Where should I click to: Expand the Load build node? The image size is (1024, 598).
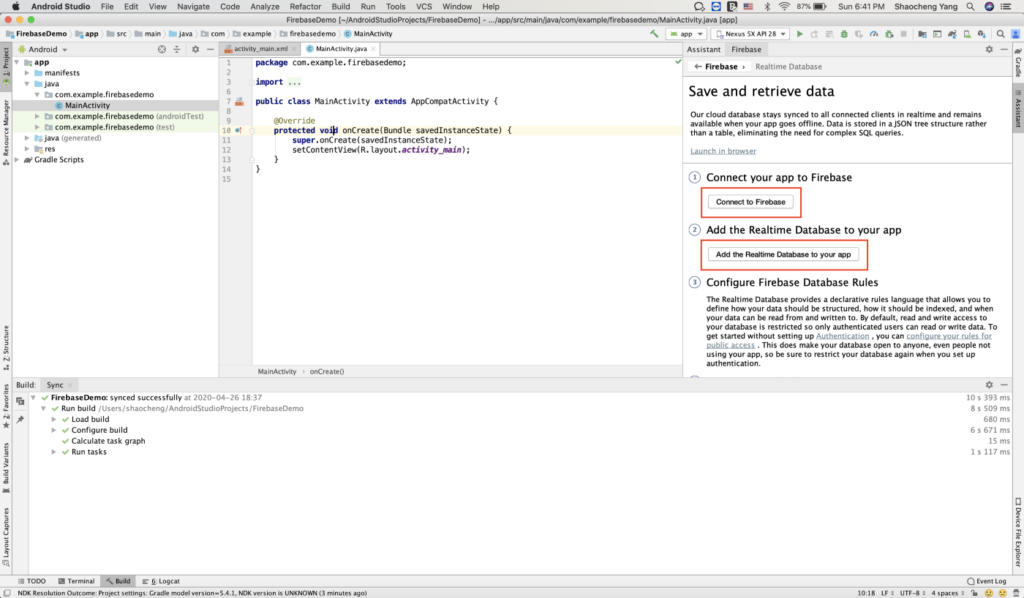coord(54,420)
